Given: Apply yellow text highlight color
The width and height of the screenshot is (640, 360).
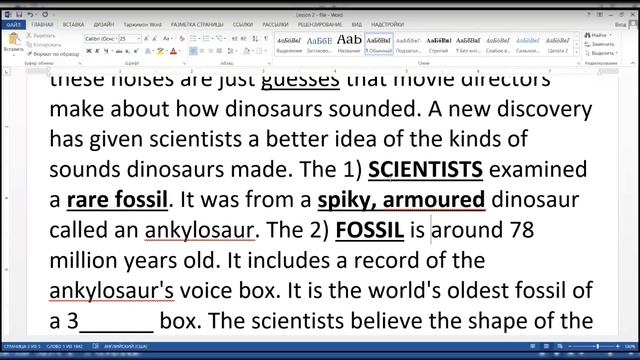Looking at the screenshot, I should [160, 51].
